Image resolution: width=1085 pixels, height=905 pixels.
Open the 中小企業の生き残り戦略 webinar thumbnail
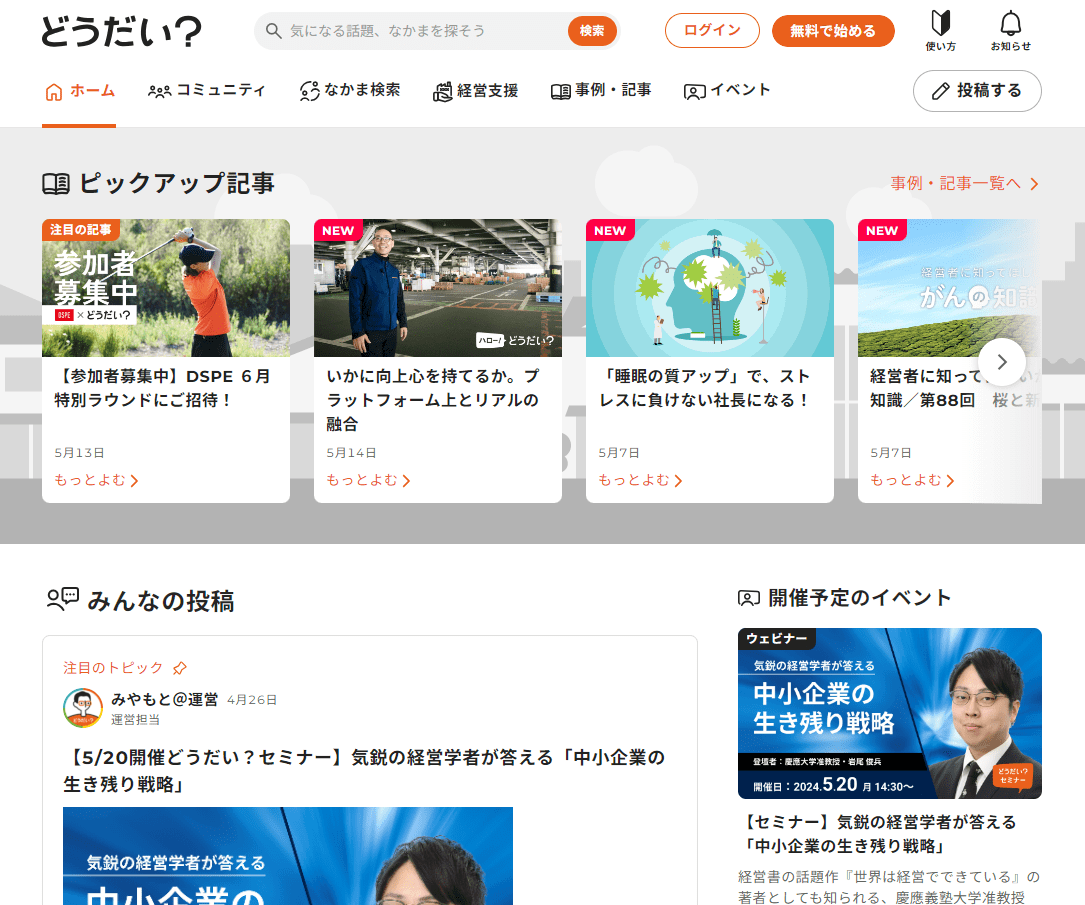[x=889, y=713]
